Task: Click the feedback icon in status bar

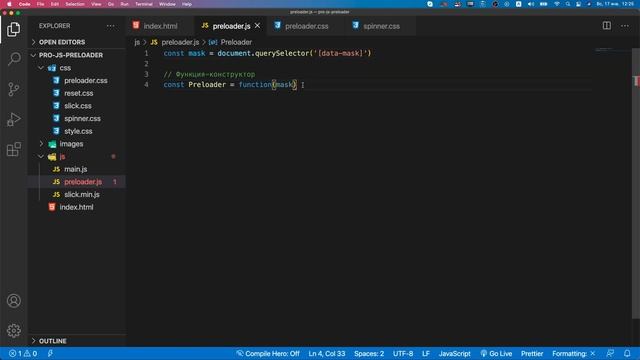Action: click(610, 353)
